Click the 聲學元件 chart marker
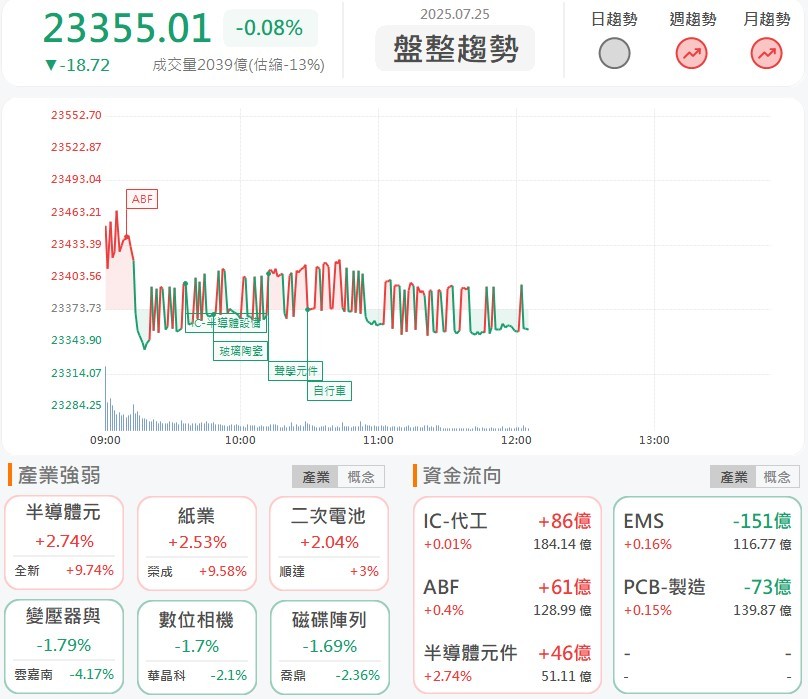 coord(295,371)
